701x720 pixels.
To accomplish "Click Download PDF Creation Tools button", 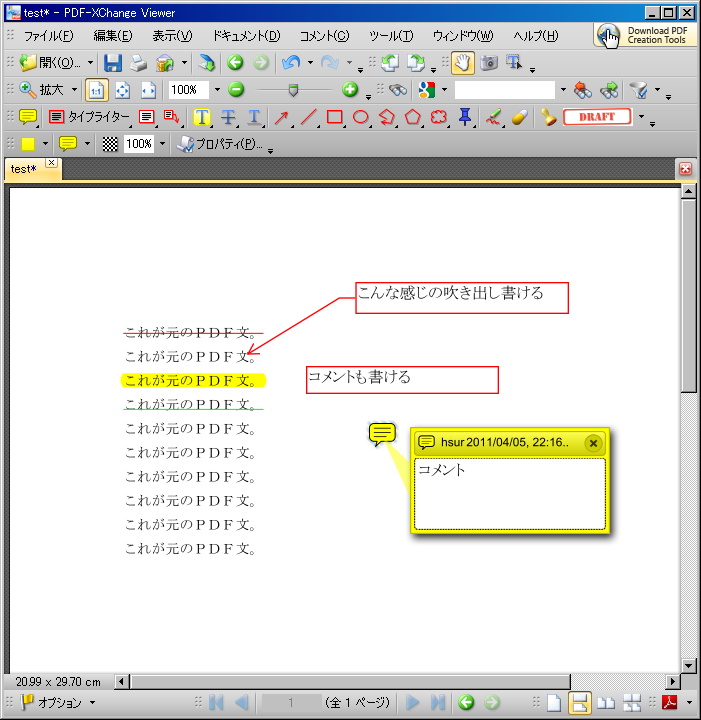I will pos(645,35).
